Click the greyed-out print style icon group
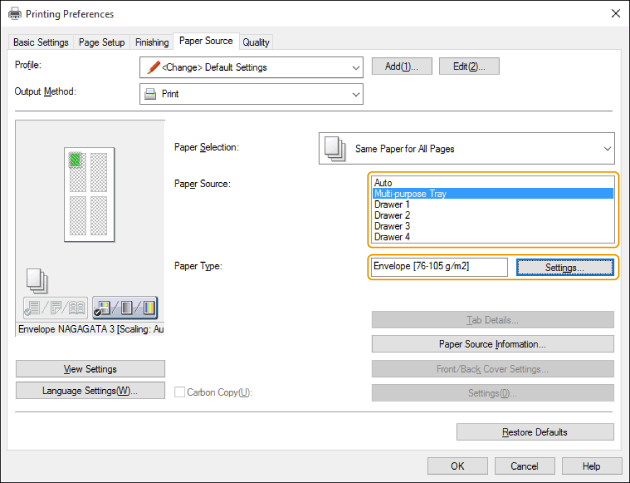Viewport: 630px width, 483px height. pyautogui.click(x=52, y=307)
